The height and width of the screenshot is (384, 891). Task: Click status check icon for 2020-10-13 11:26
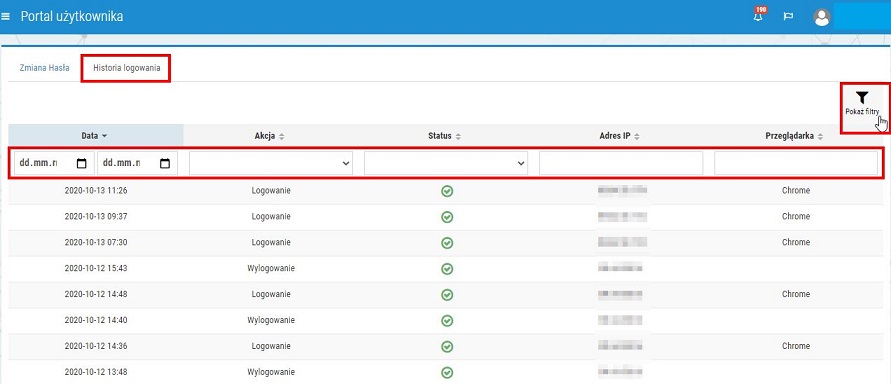447,191
